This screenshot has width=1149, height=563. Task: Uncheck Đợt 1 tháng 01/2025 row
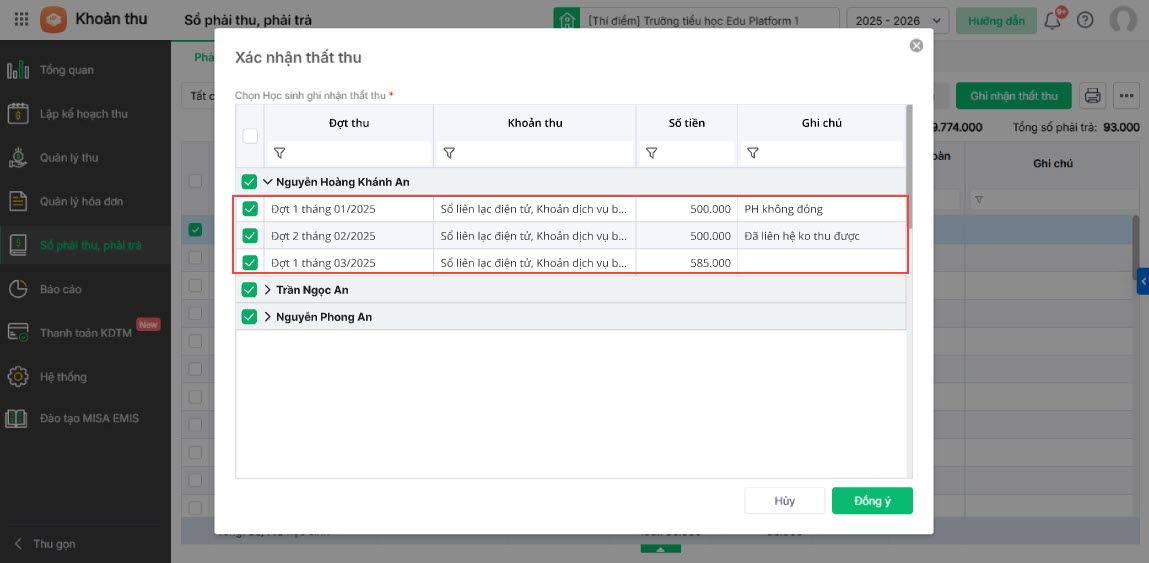(x=250, y=209)
